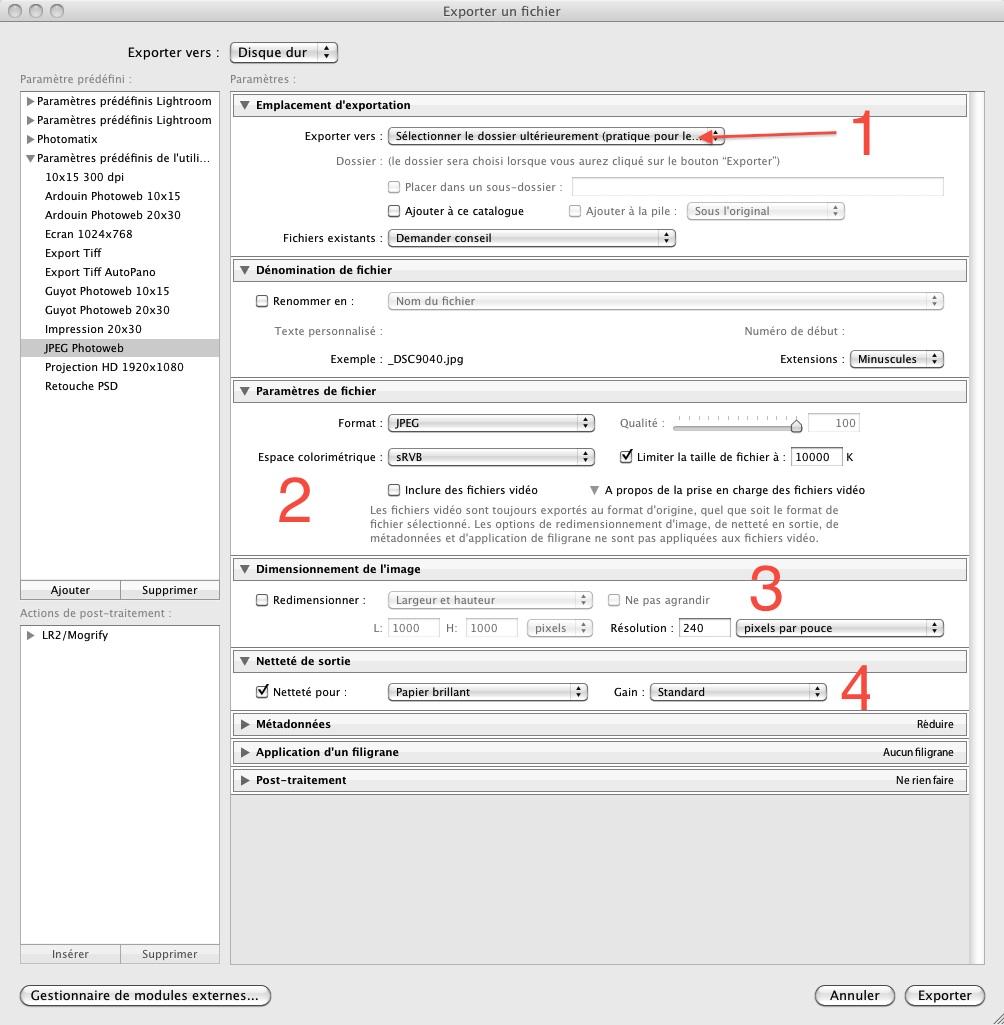Expand the Post-traitement section triangle
Viewport: 1004px width, 1025px height.
click(244, 780)
